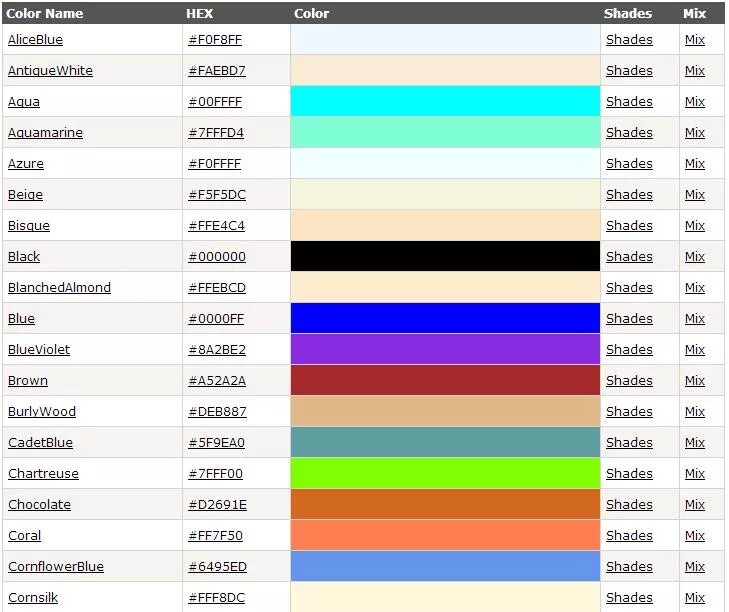Open the Blue color name link
Screen dimensions: 729x612
click(x=21, y=319)
